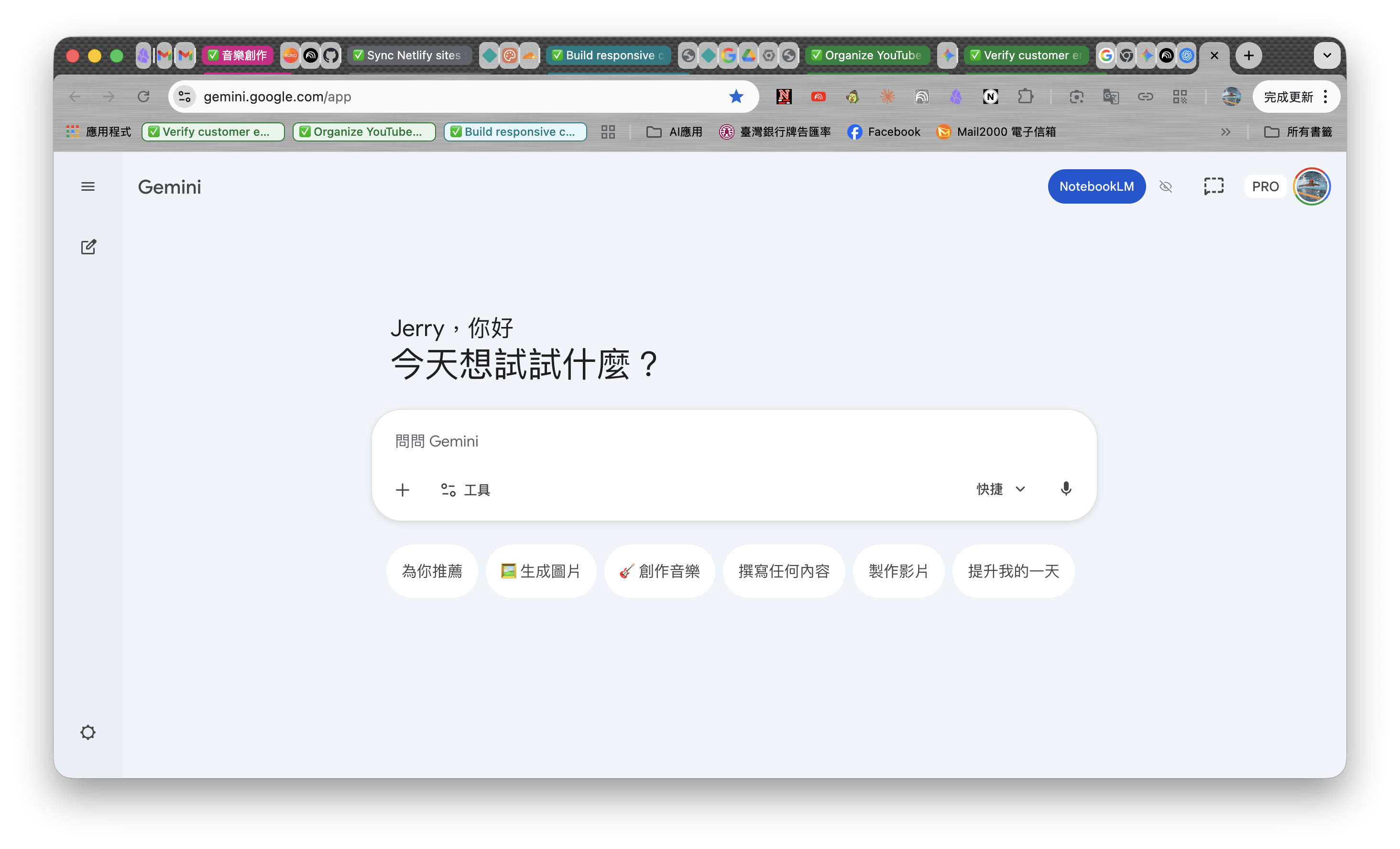Click the orange starburst Claude extension icon
The image size is (1400, 849).
(x=887, y=97)
